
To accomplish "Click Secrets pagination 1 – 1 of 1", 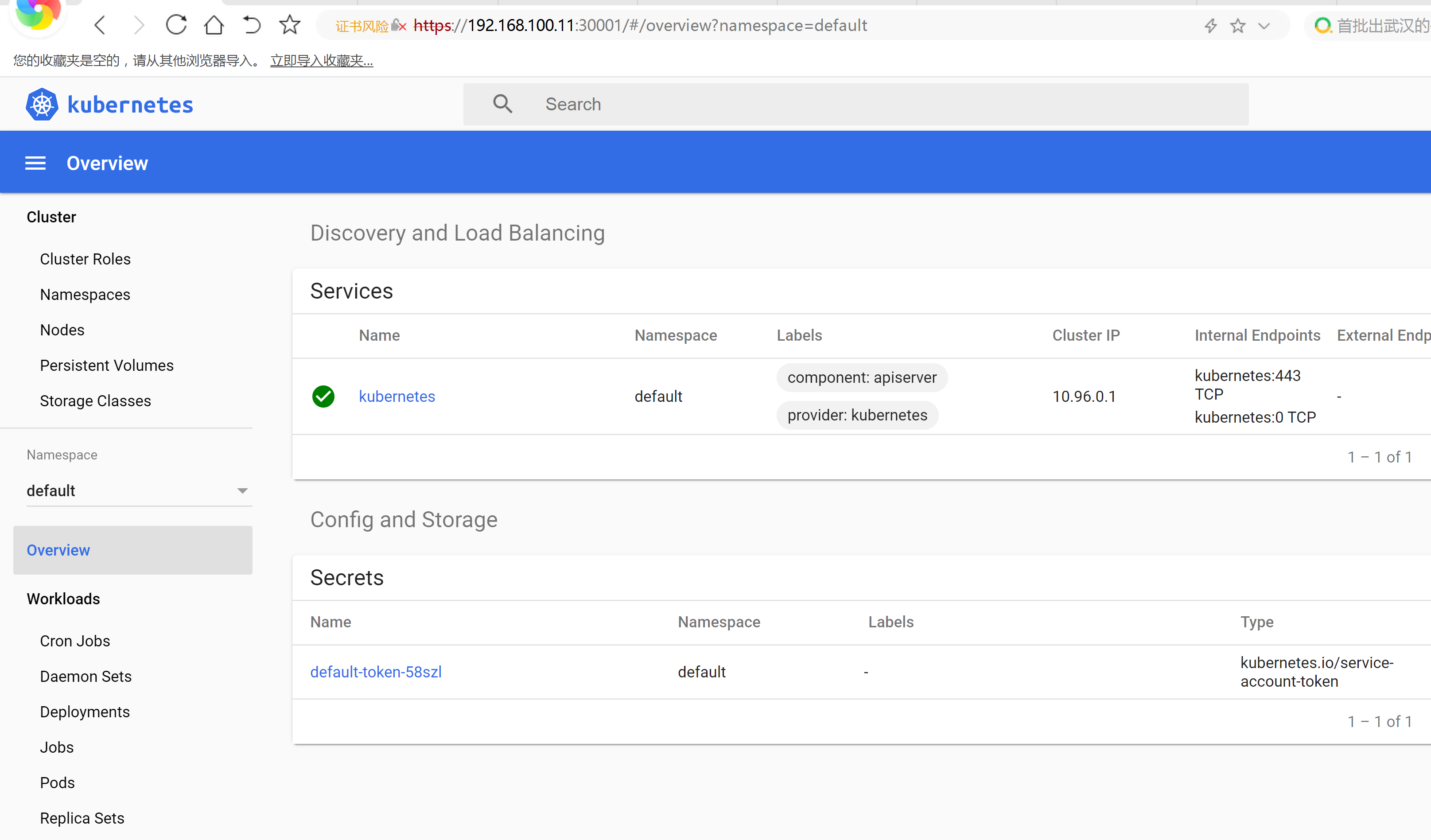I will tap(1380, 722).
